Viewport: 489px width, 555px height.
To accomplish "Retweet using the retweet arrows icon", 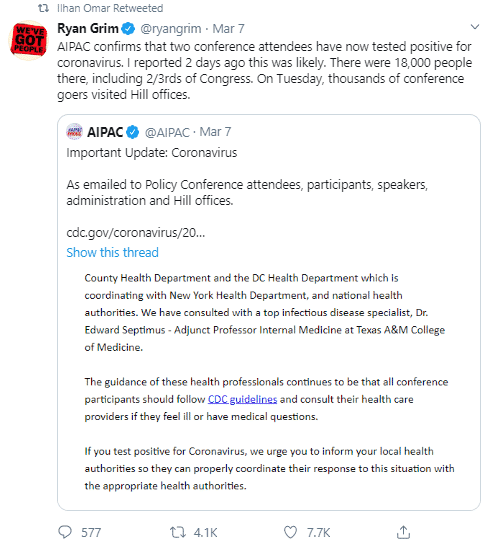I will tap(177, 532).
